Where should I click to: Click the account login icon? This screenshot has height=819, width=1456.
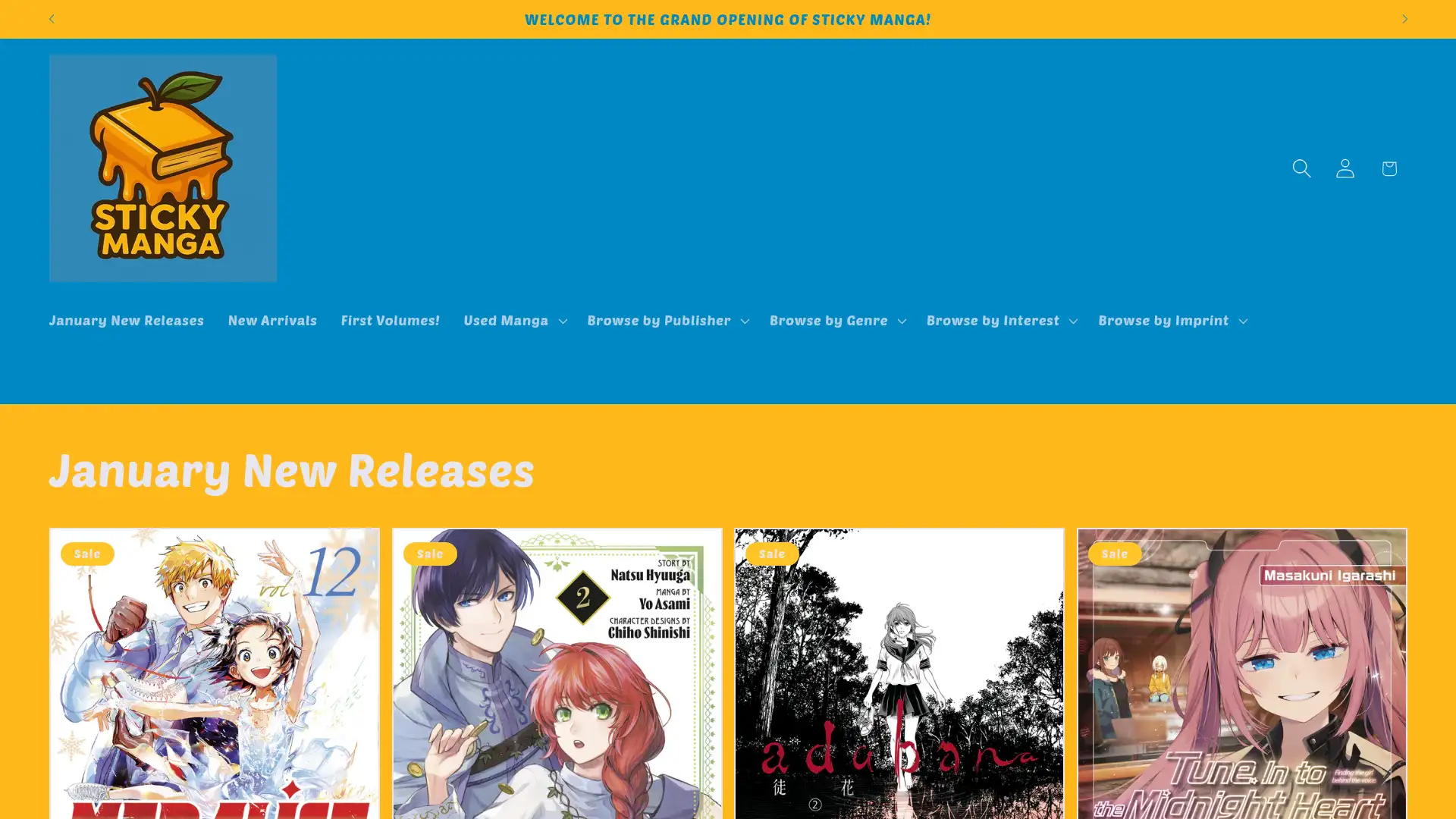(1345, 168)
